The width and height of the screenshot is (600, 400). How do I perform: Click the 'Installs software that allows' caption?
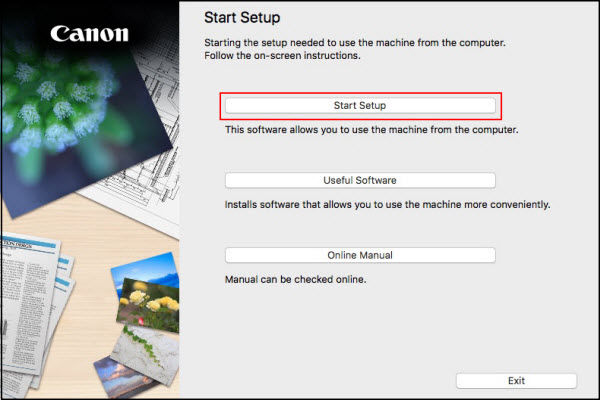click(387, 204)
